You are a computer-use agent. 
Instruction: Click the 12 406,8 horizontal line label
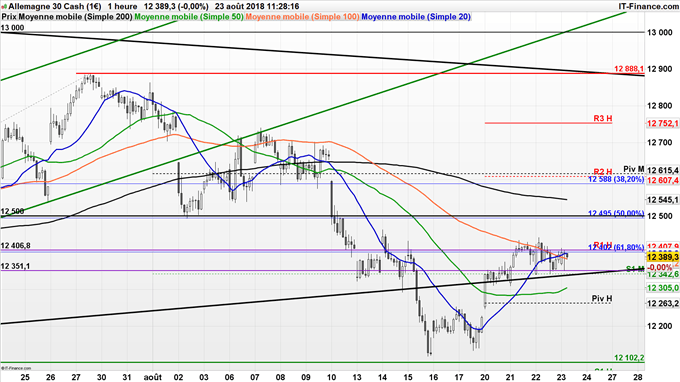point(16,245)
